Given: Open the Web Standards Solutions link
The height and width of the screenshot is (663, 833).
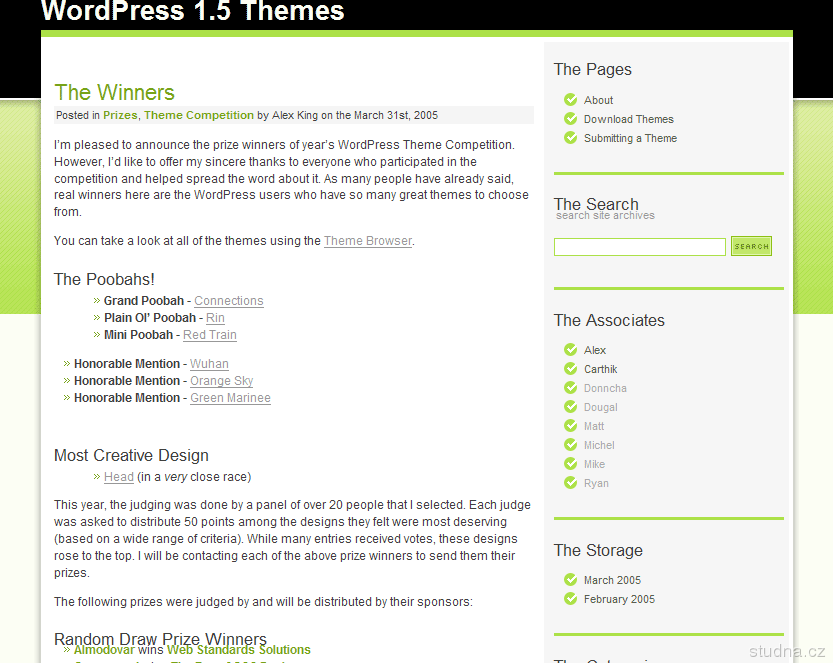Looking at the screenshot, I should click(239, 650).
